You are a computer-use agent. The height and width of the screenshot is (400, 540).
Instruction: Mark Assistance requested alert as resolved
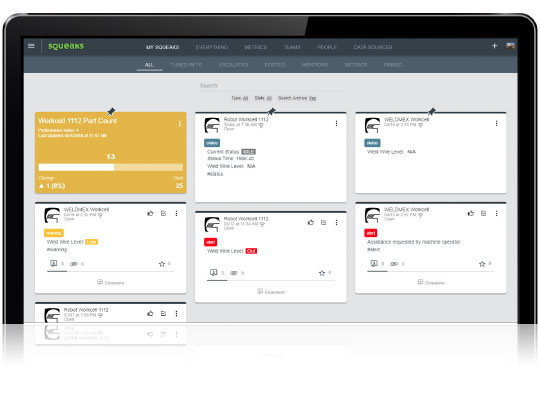point(484,214)
